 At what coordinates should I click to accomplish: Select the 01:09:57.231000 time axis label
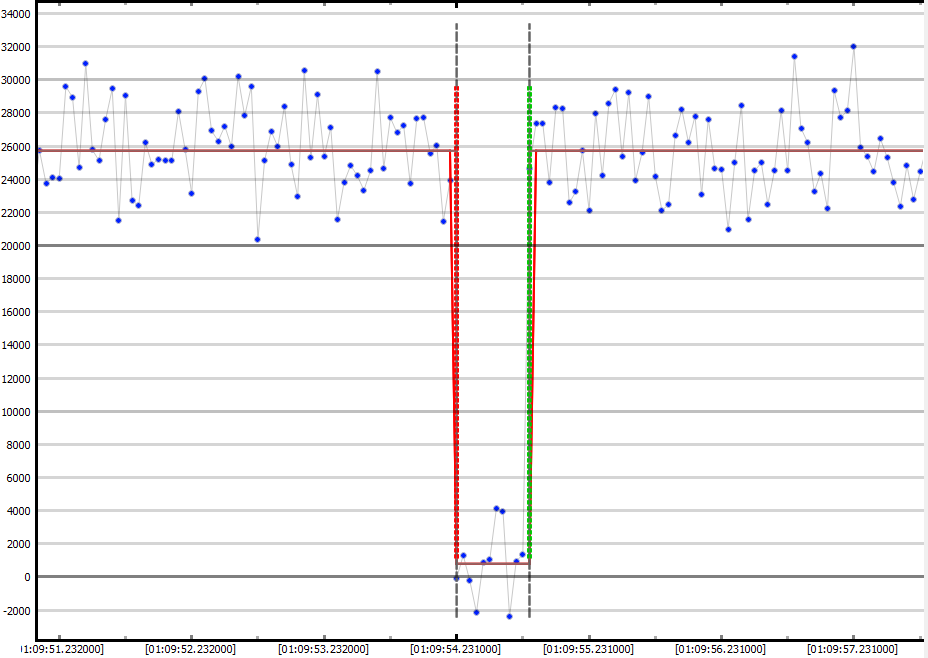tap(852, 649)
